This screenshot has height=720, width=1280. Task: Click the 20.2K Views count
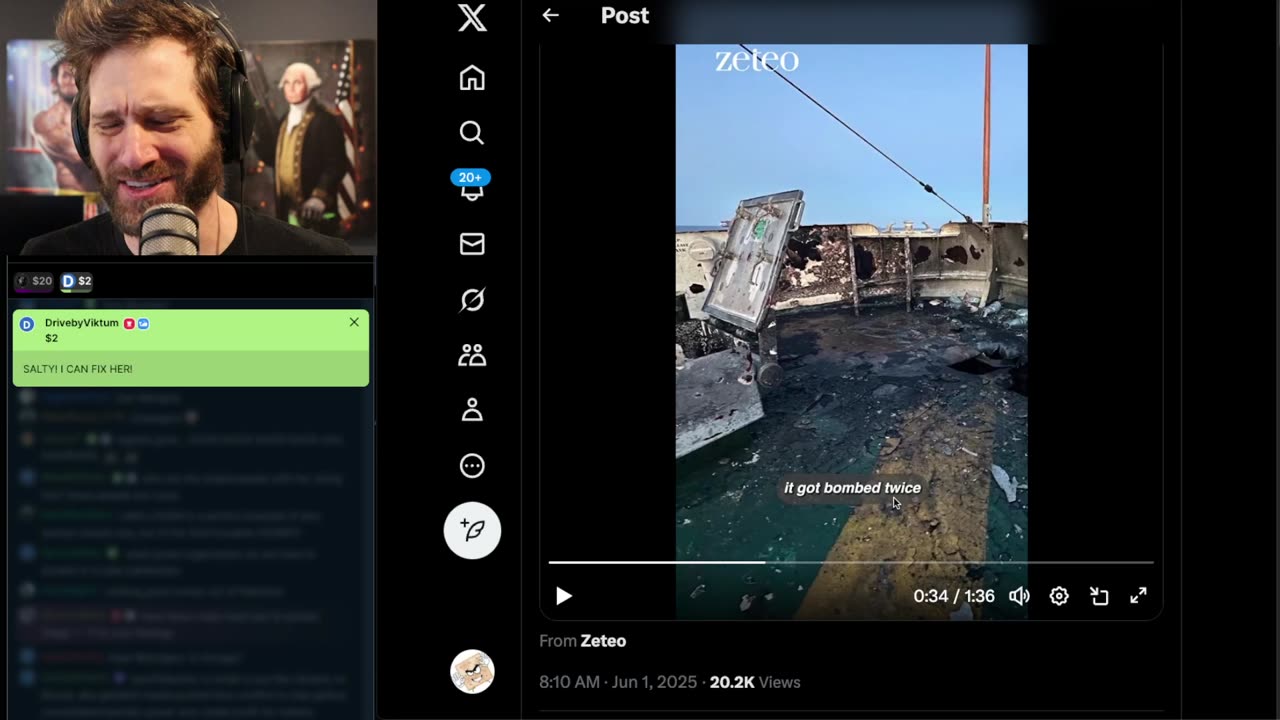[x=755, y=682]
